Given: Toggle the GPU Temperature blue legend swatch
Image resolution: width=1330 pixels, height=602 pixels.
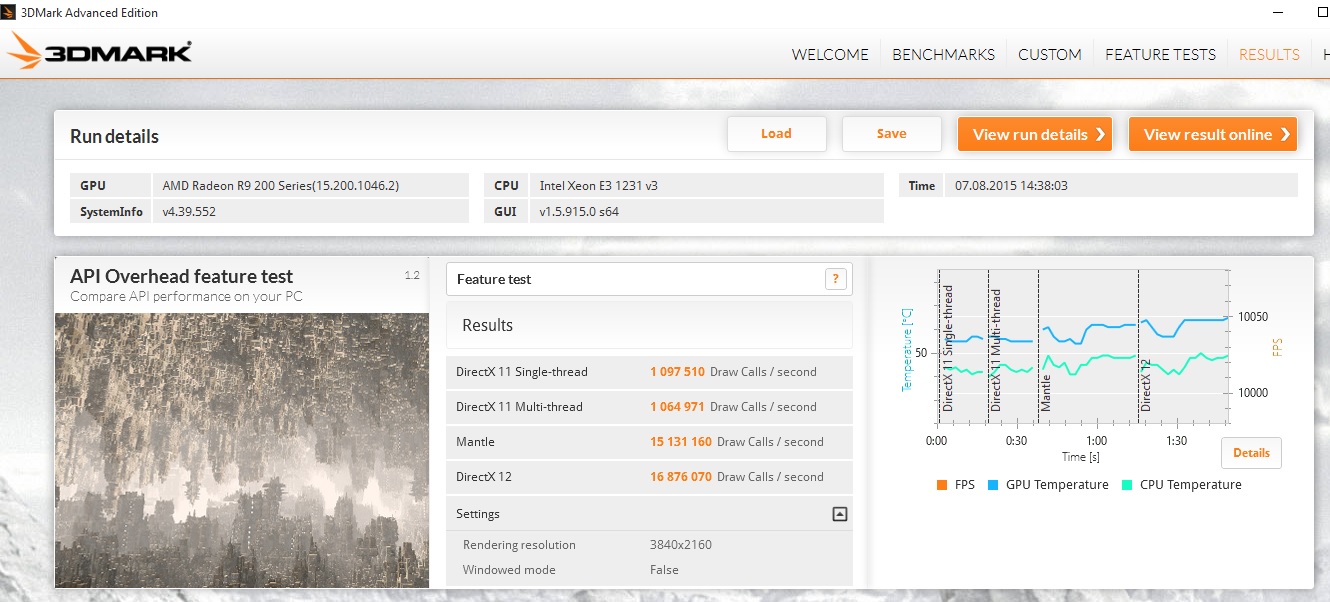Looking at the screenshot, I should 993,485.
